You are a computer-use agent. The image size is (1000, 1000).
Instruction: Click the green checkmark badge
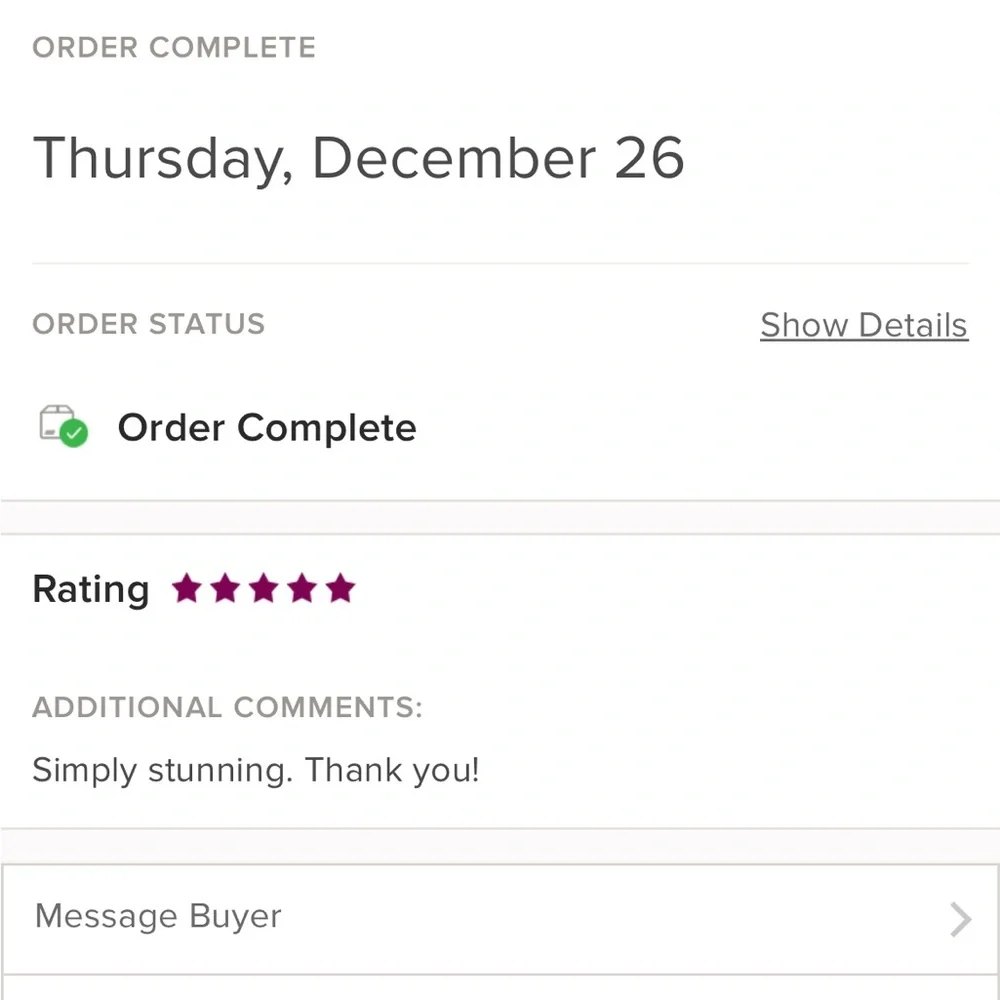tap(74, 434)
